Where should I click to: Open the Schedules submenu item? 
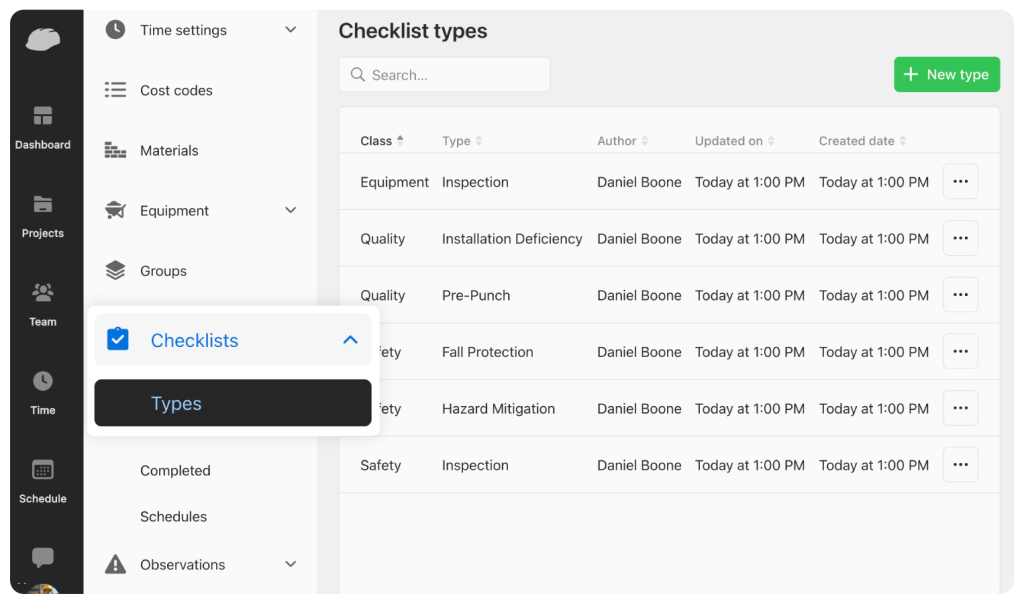click(x=173, y=517)
